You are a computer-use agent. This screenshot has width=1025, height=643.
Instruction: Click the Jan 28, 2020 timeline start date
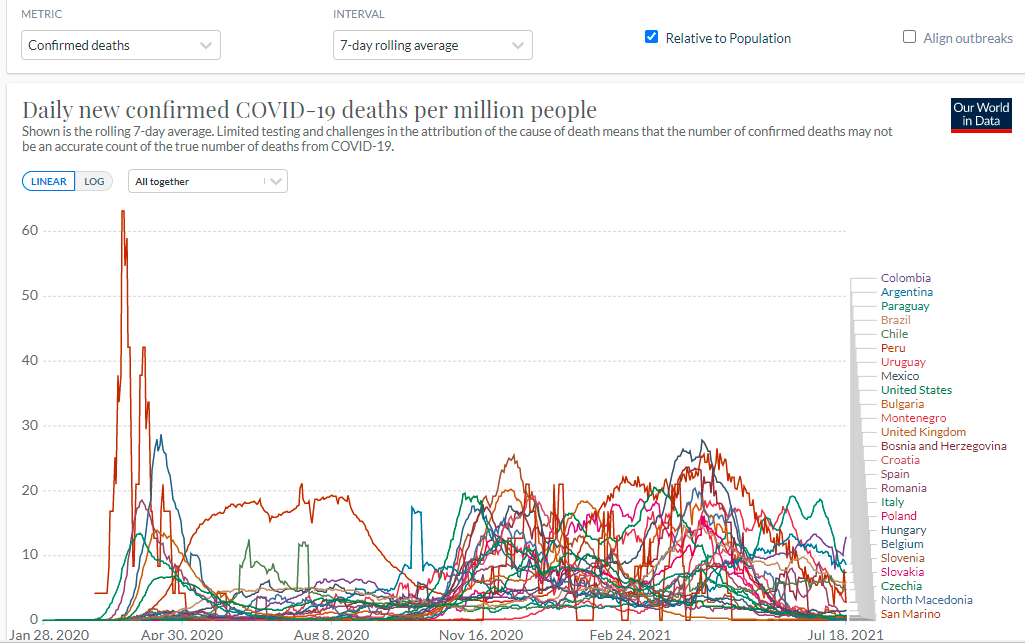pyautogui.click(x=49, y=634)
